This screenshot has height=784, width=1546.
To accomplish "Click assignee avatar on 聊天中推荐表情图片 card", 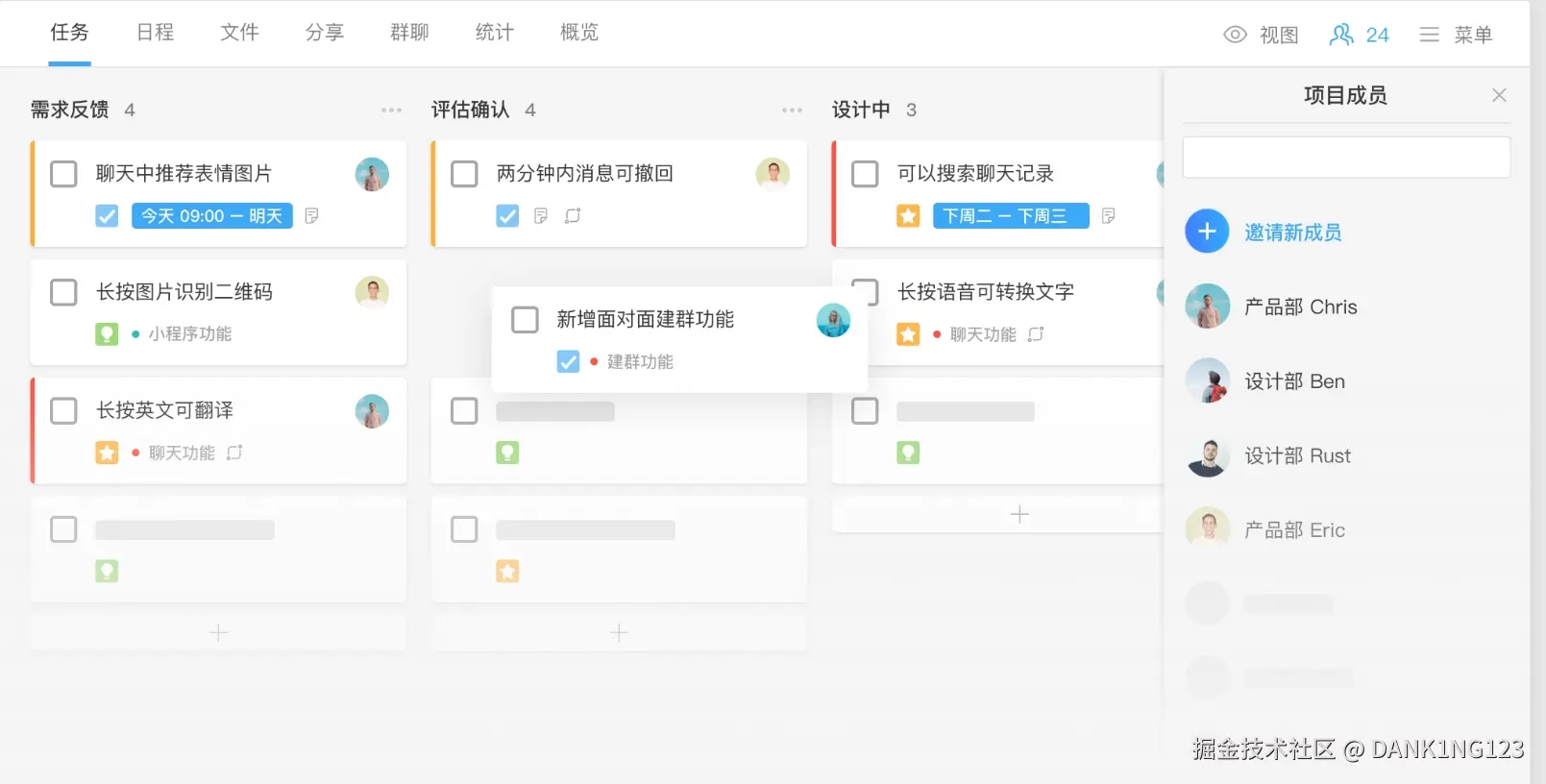I will coord(372,174).
